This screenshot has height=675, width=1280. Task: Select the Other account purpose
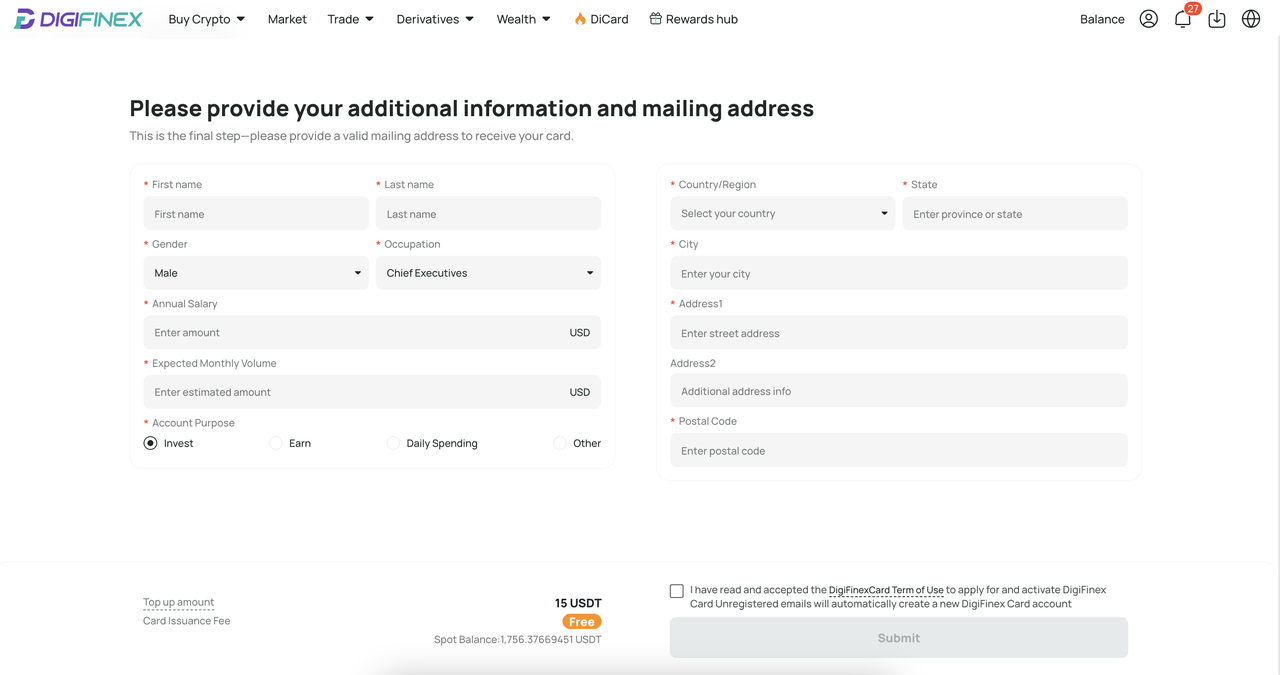[560, 443]
